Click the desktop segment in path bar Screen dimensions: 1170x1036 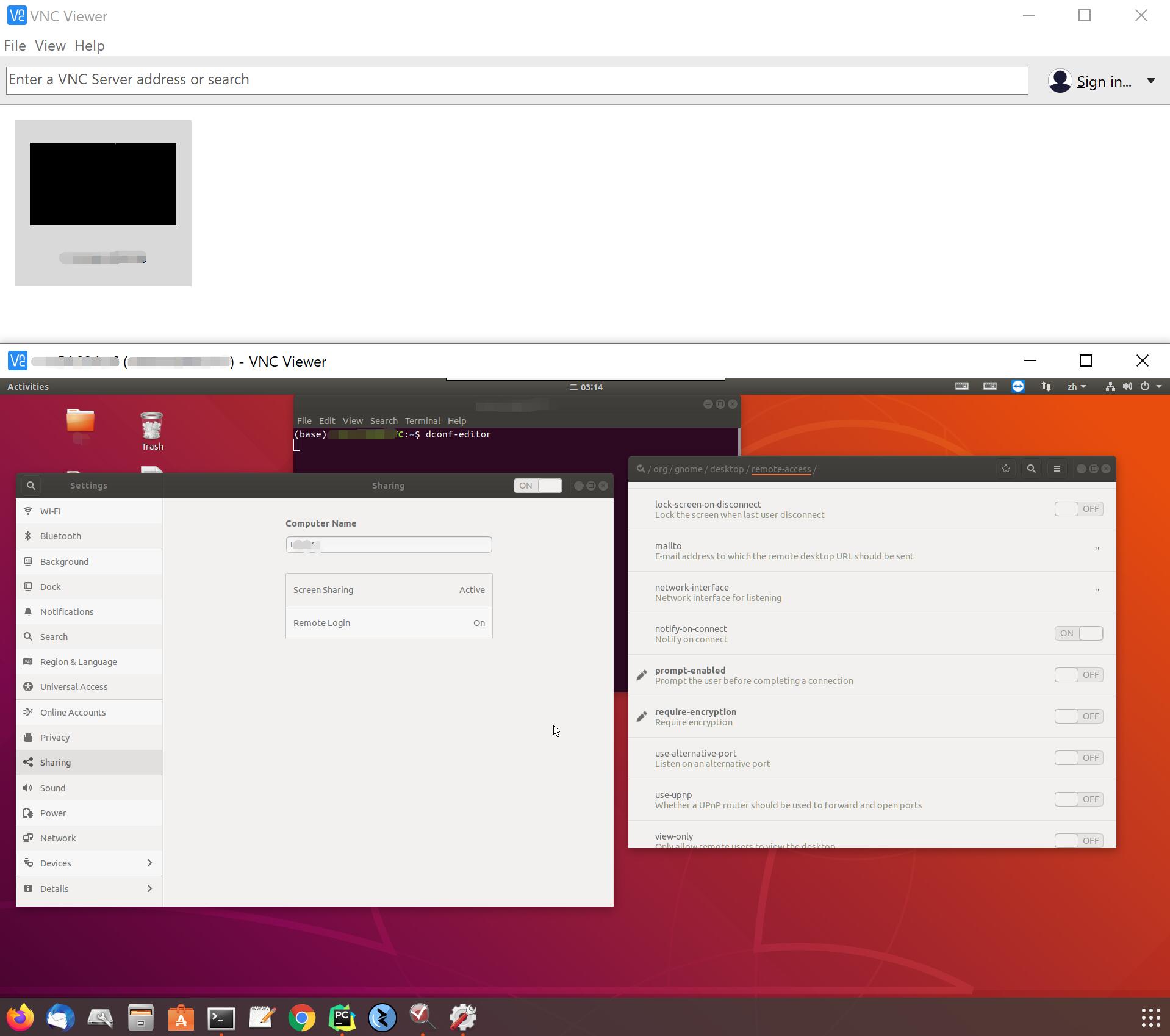727,469
